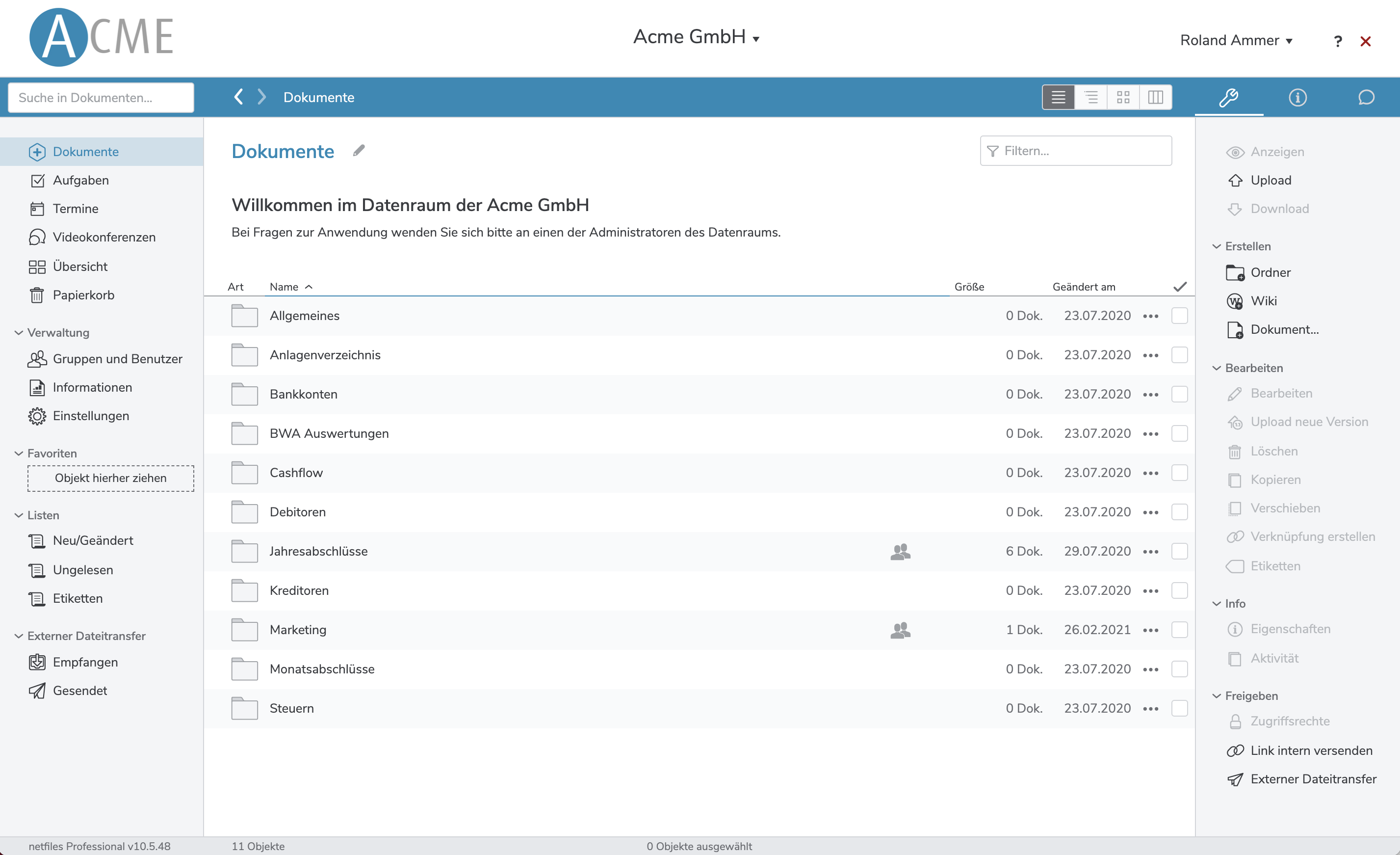1400x855 pixels.
Task: Toggle select-all checkmark in table header
Action: tap(1180, 287)
